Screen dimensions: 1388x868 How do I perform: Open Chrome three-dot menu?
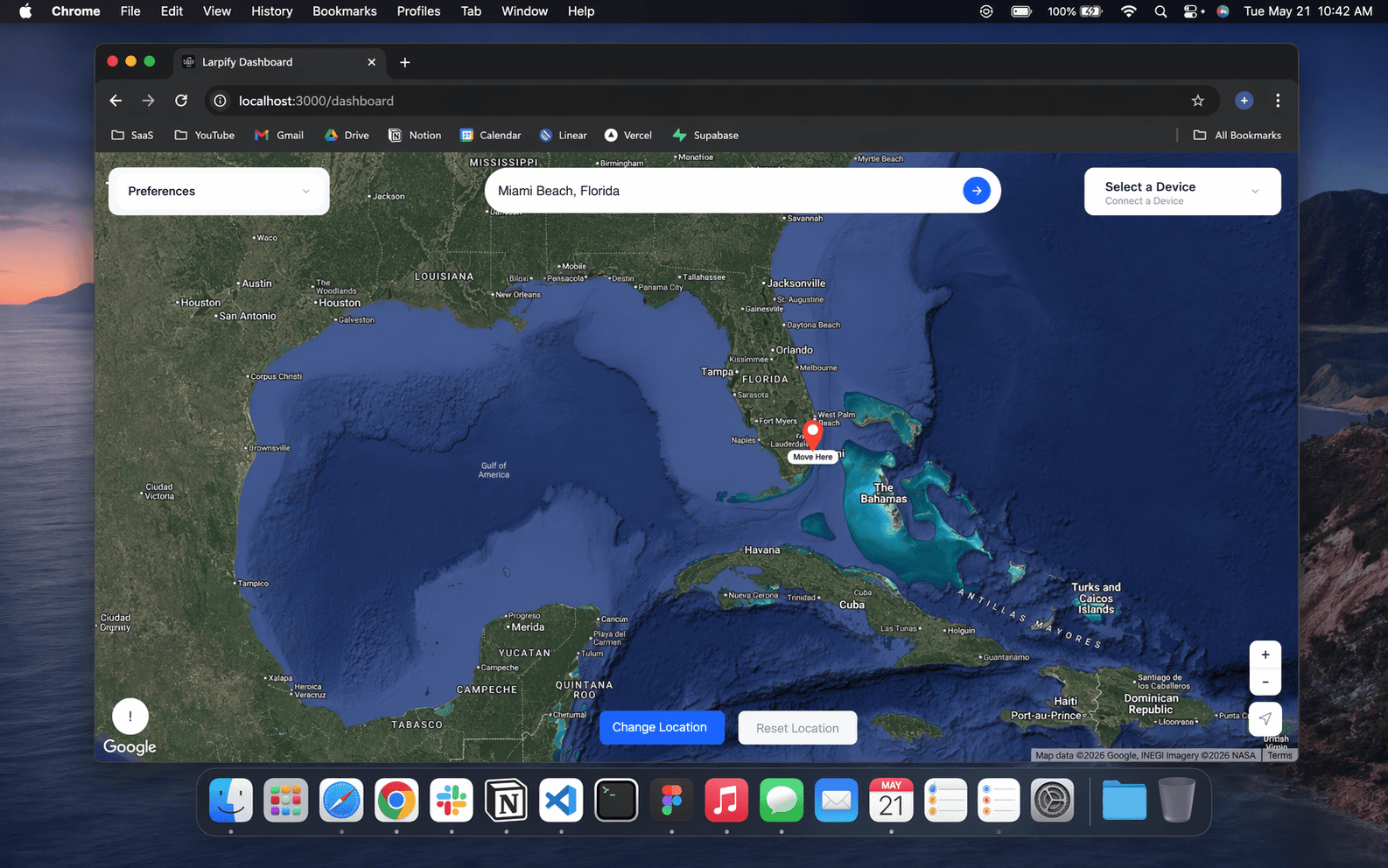(1278, 101)
